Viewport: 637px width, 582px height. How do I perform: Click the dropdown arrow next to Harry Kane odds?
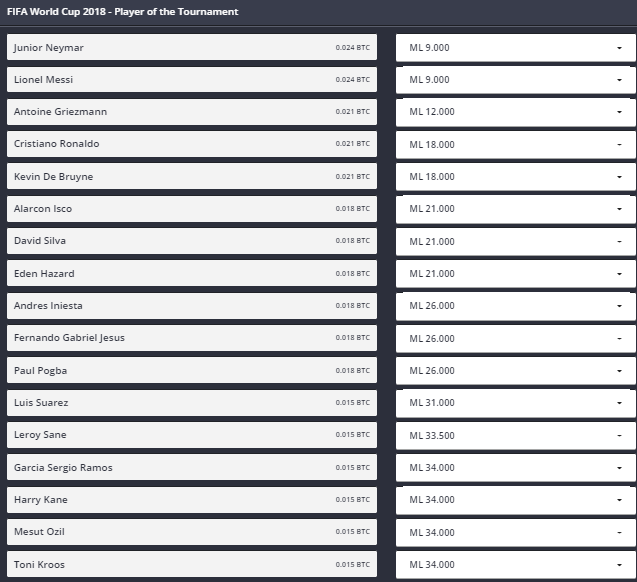pos(619,500)
